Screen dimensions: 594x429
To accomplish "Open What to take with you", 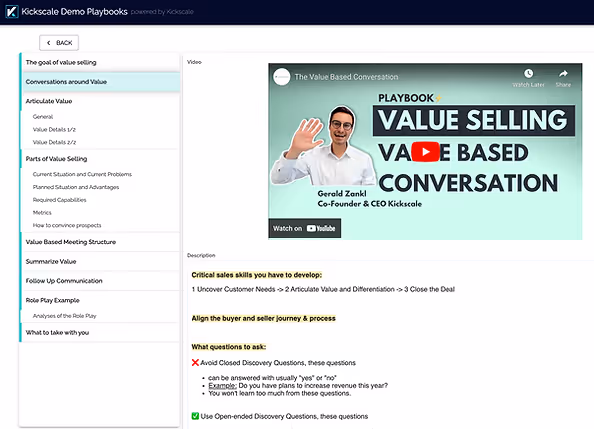I will pyautogui.click(x=100, y=332).
